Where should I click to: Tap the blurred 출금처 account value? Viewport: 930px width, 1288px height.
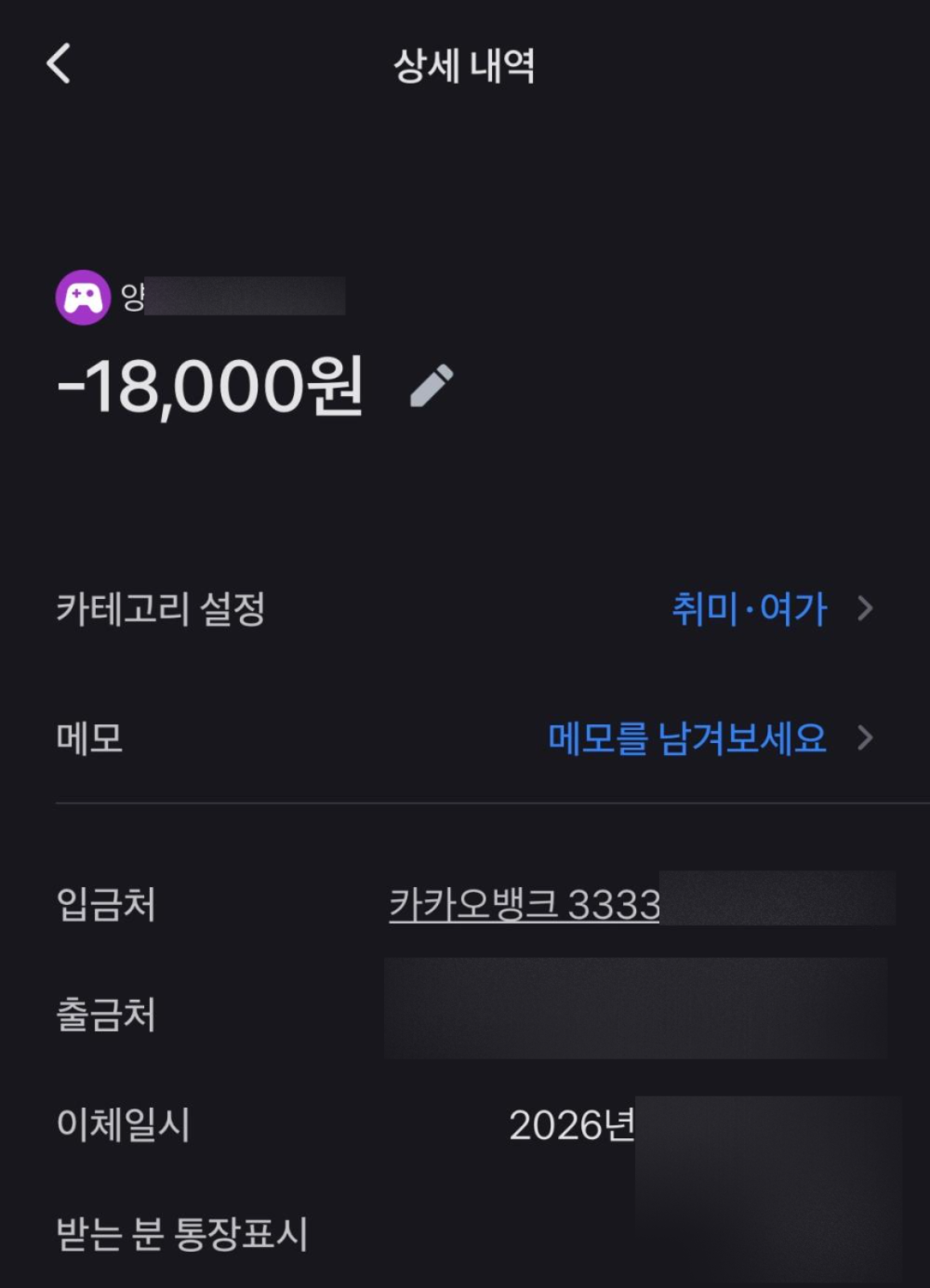(x=636, y=1009)
